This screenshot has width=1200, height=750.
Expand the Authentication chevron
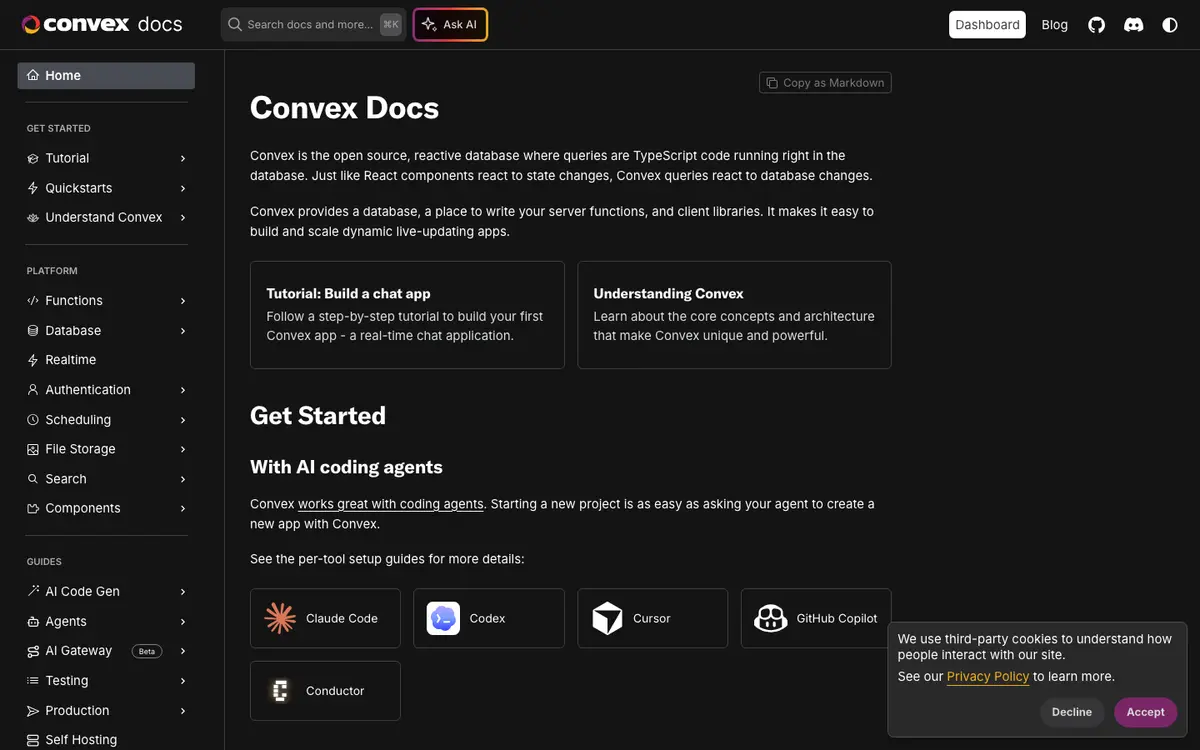[x=183, y=390]
